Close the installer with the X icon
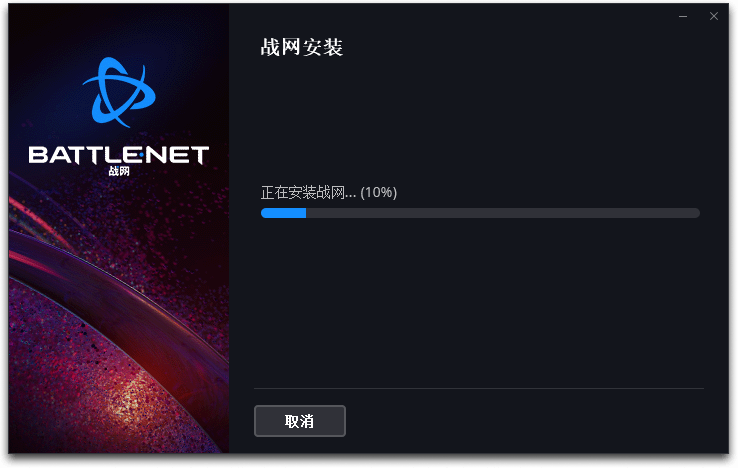The image size is (738, 468). tap(714, 16)
